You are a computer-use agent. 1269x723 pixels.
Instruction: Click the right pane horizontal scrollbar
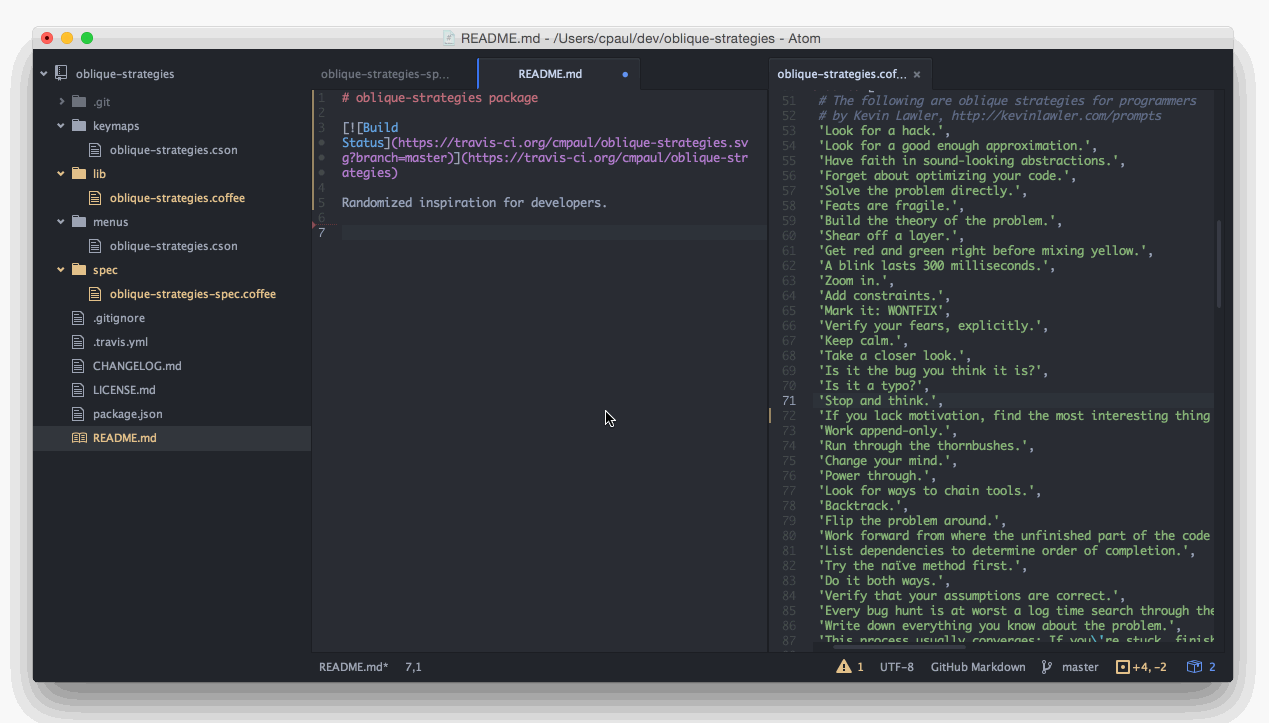tap(898, 649)
